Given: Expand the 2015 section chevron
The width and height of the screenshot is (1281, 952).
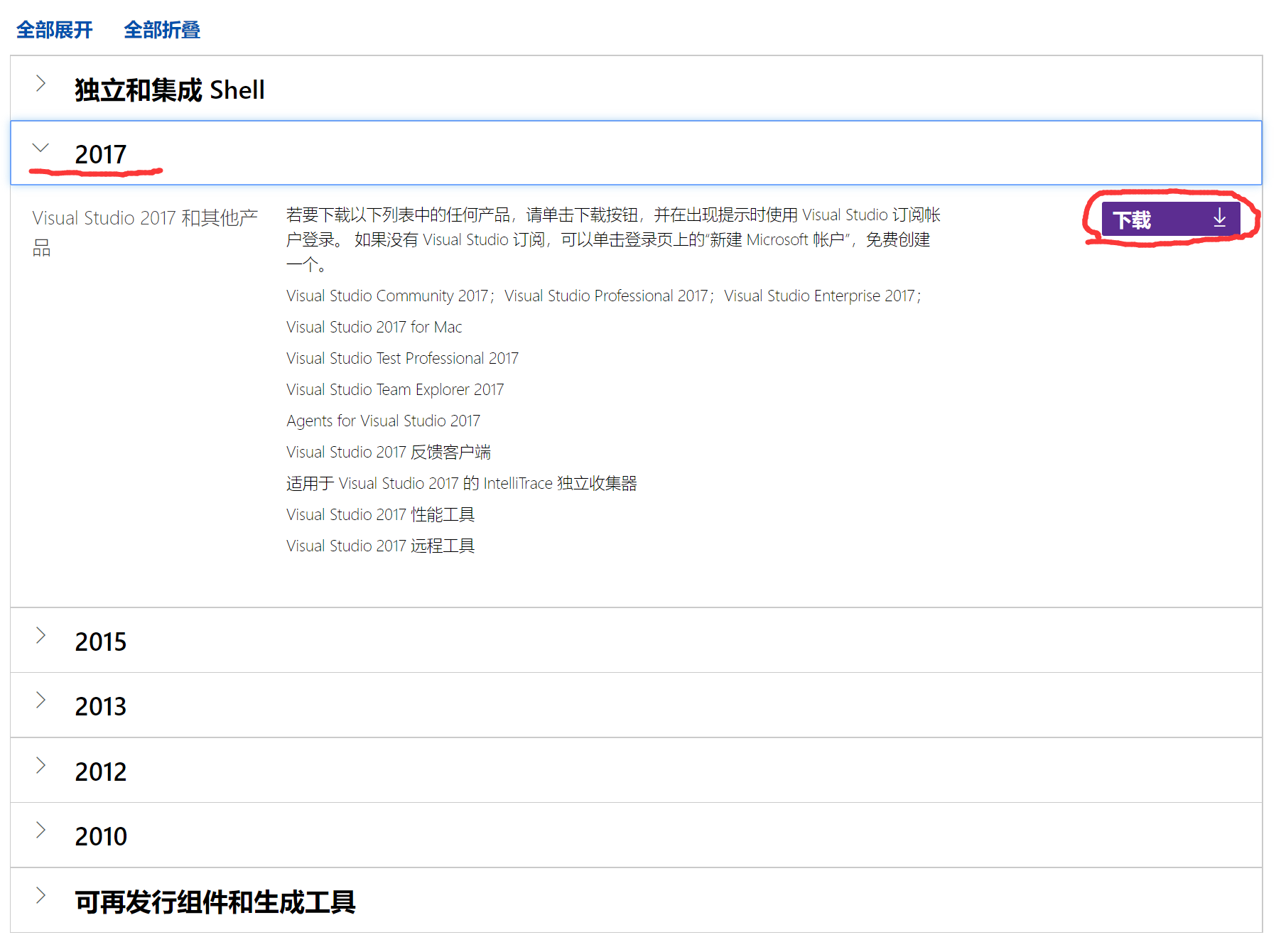Looking at the screenshot, I should 40,636.
